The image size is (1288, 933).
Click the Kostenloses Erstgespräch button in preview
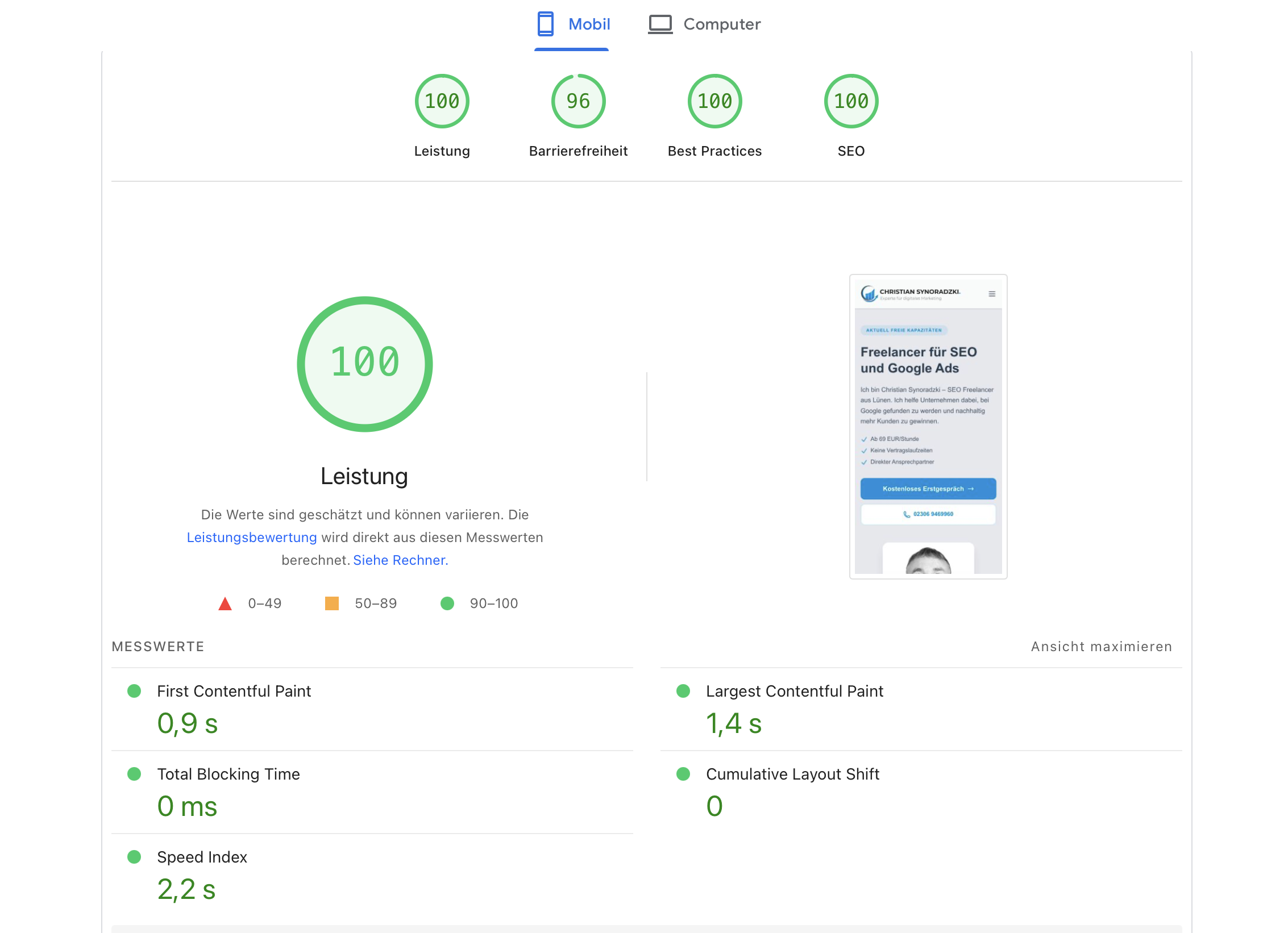click(928, 489)
